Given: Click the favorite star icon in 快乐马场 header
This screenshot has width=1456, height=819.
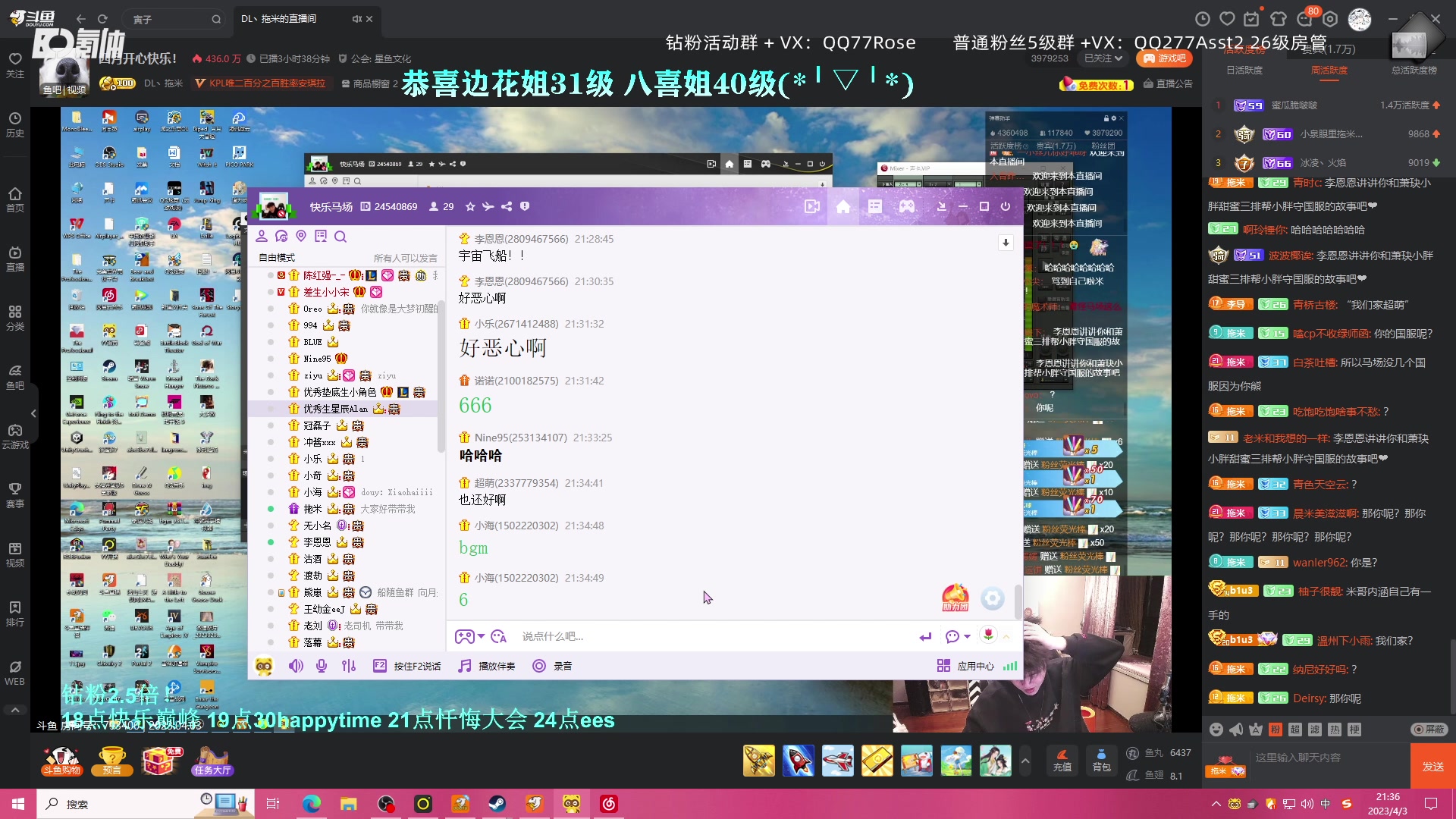Looking at the screenshot, I should tap(470, 206).
